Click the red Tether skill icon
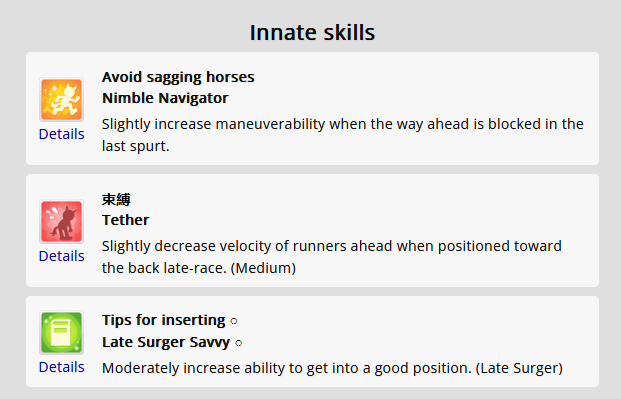This screenshot has height=399, width=621. click(x=61, y=221)
